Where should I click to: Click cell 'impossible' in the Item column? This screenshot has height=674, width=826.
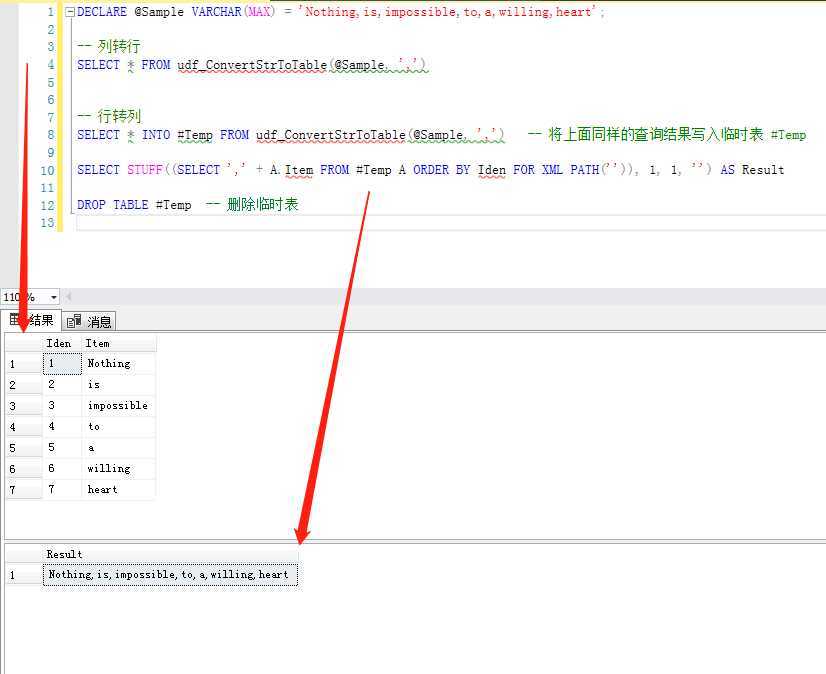click(119, 406)
